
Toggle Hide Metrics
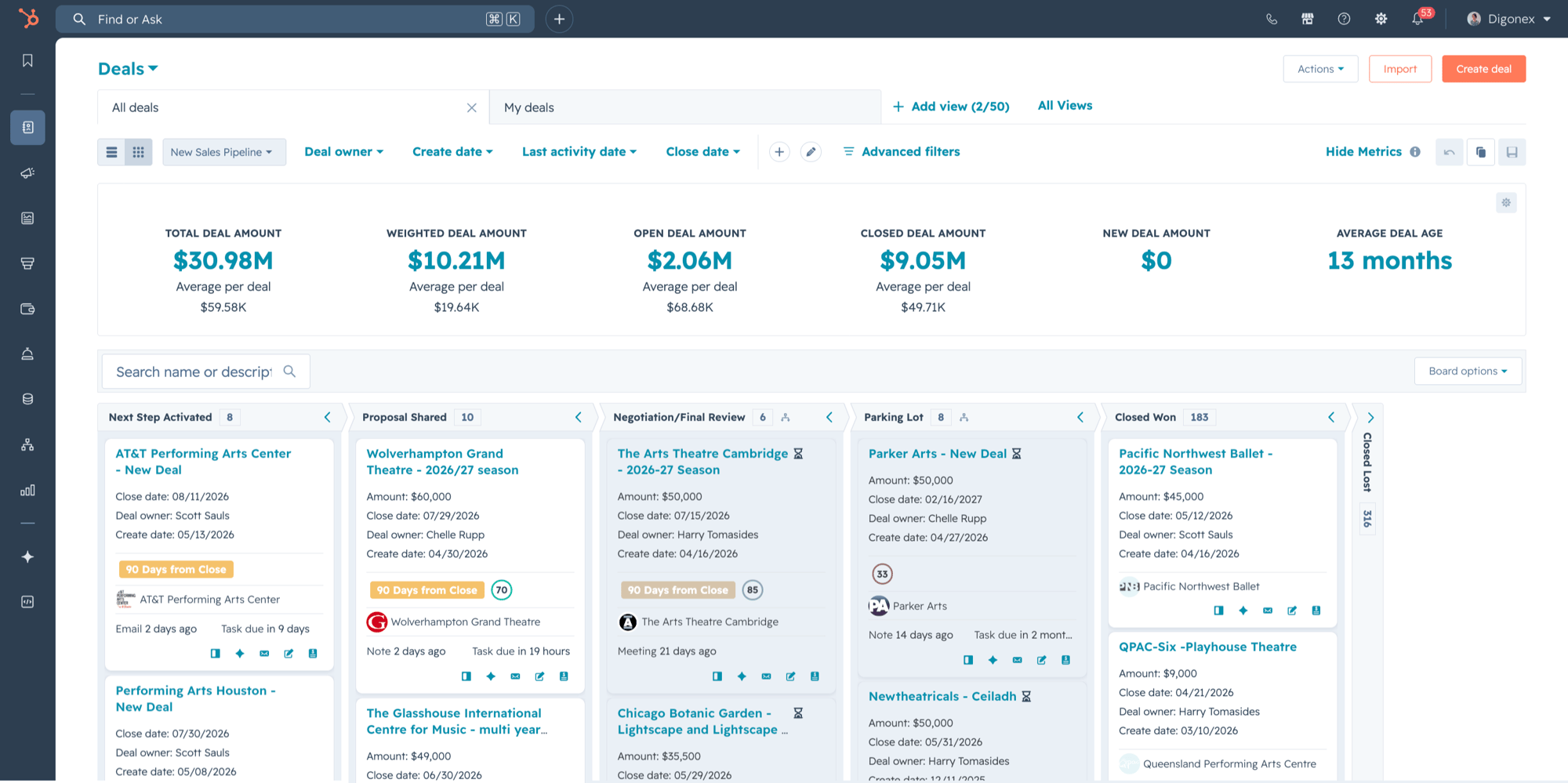(1363, 152)
